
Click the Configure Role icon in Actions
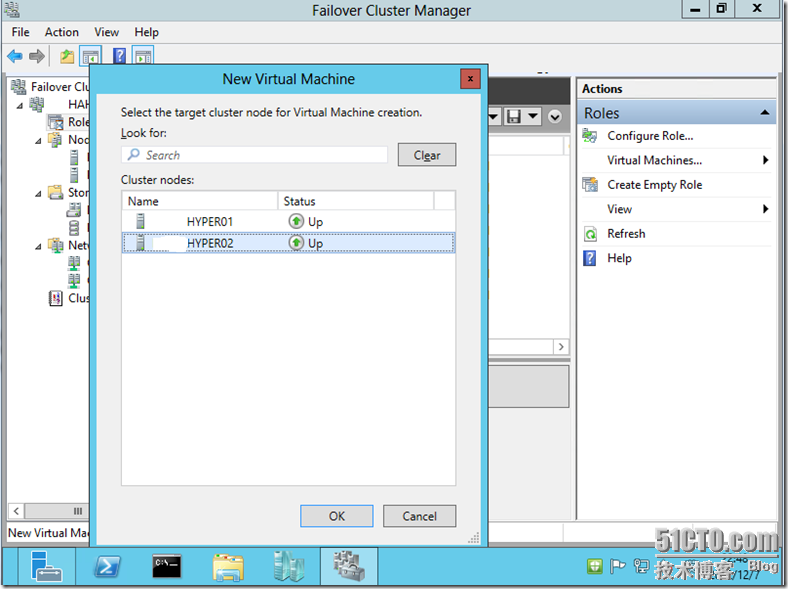[589, 136]
